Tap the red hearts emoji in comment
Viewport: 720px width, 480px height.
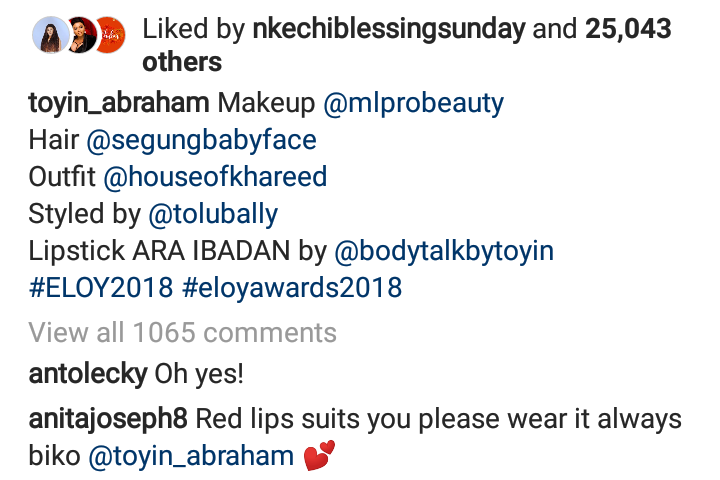tap(319, 457)
